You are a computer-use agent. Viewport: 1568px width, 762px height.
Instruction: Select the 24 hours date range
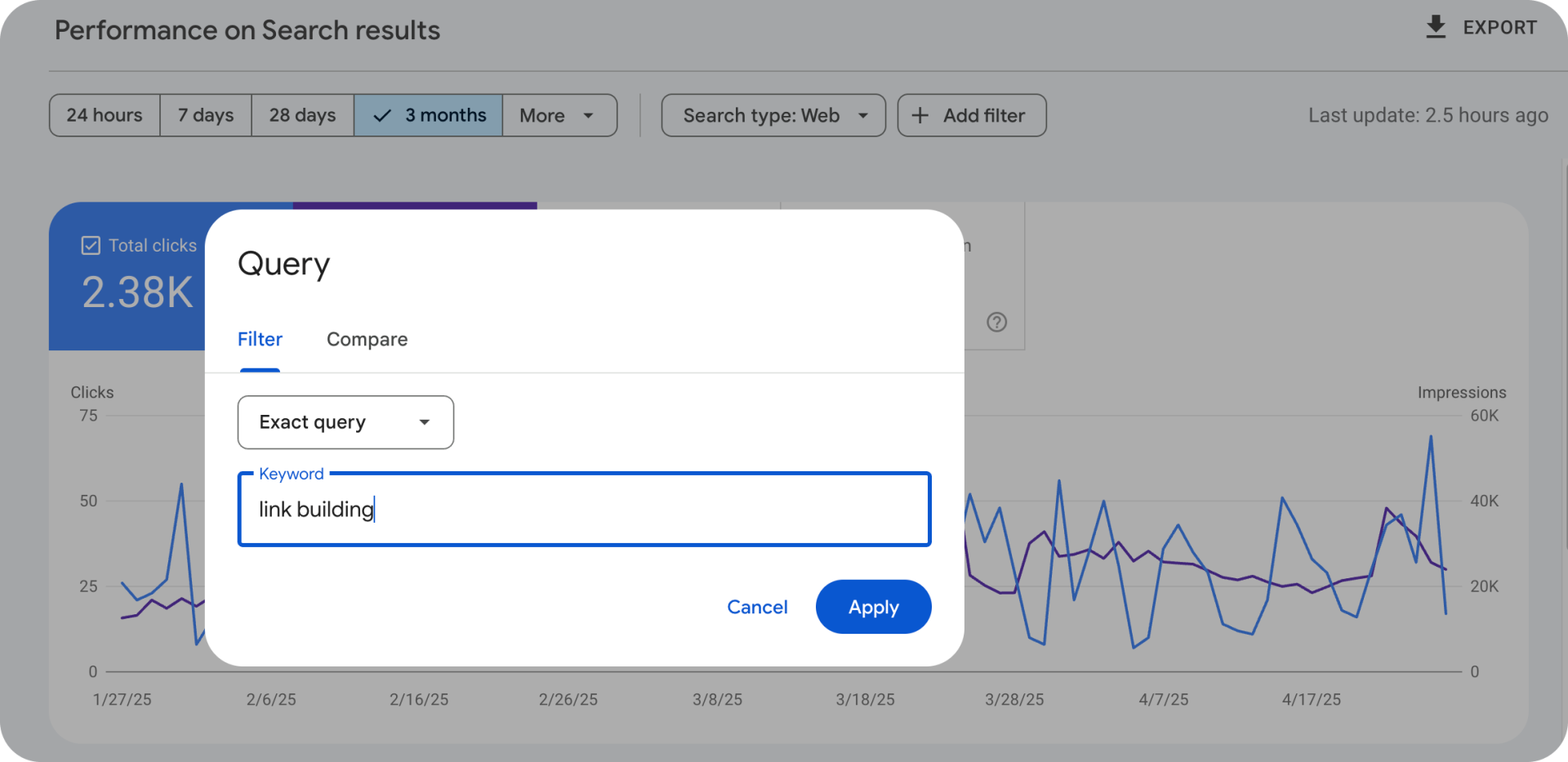105,115
